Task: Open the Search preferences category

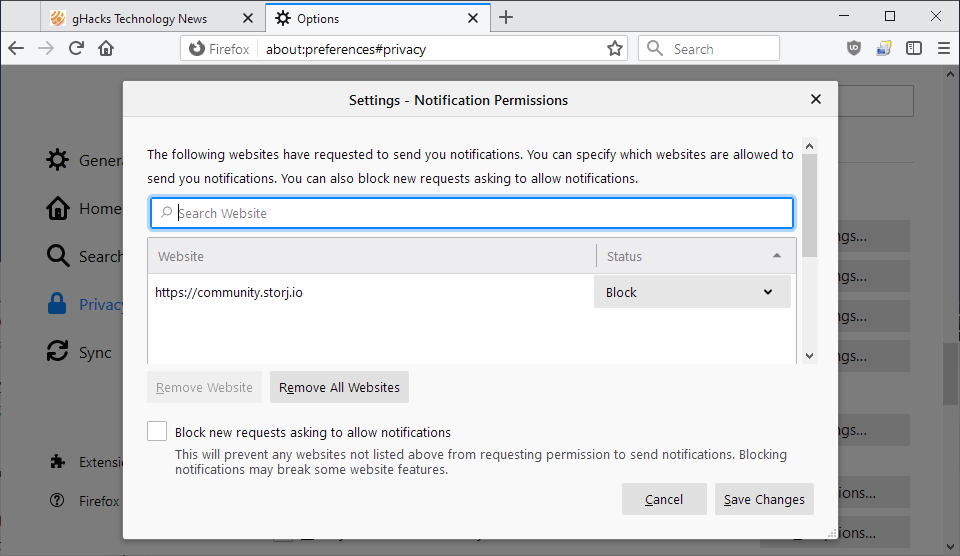Action: [84, 256]
